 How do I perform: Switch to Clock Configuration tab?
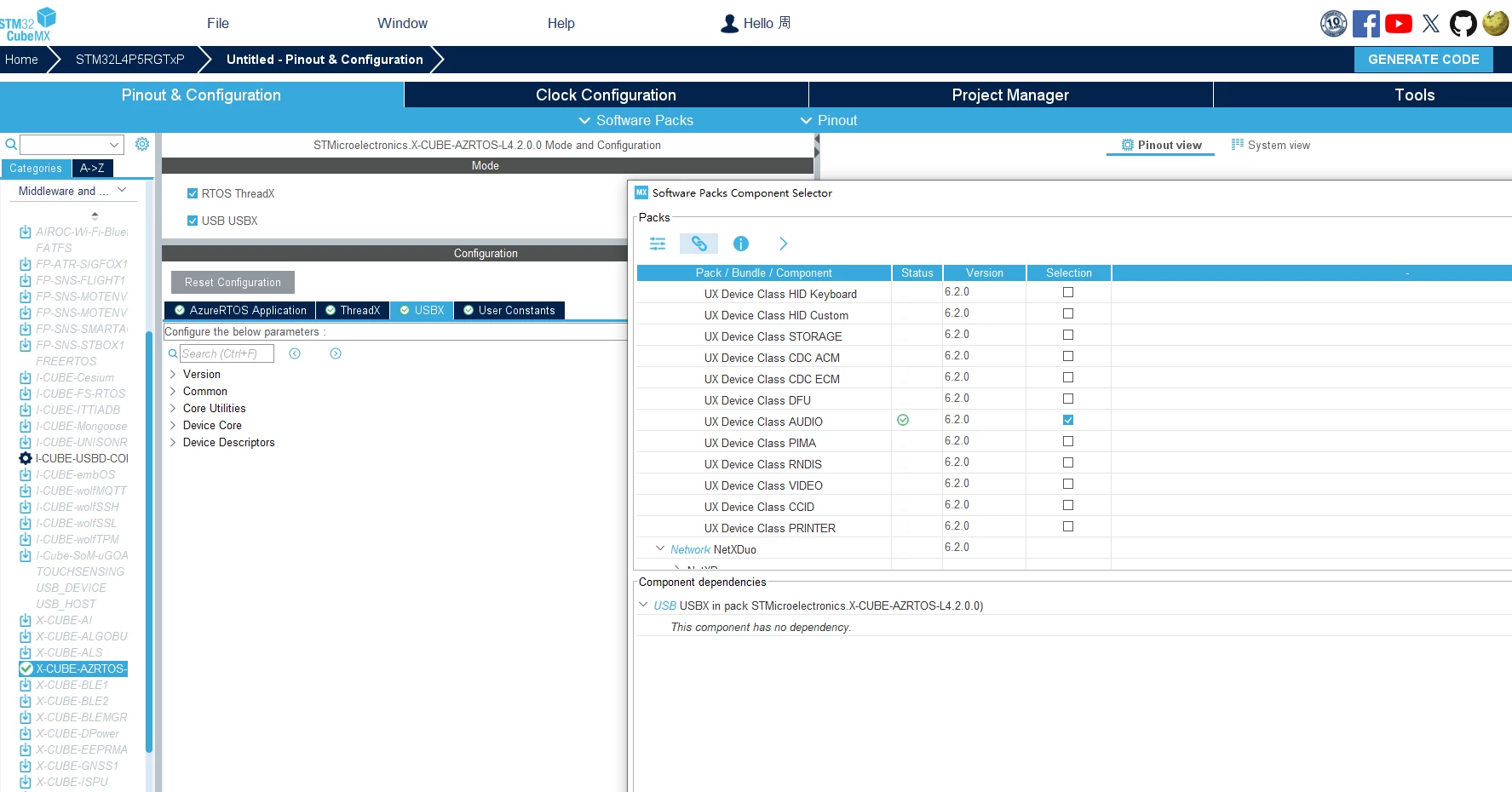[606, 95]
